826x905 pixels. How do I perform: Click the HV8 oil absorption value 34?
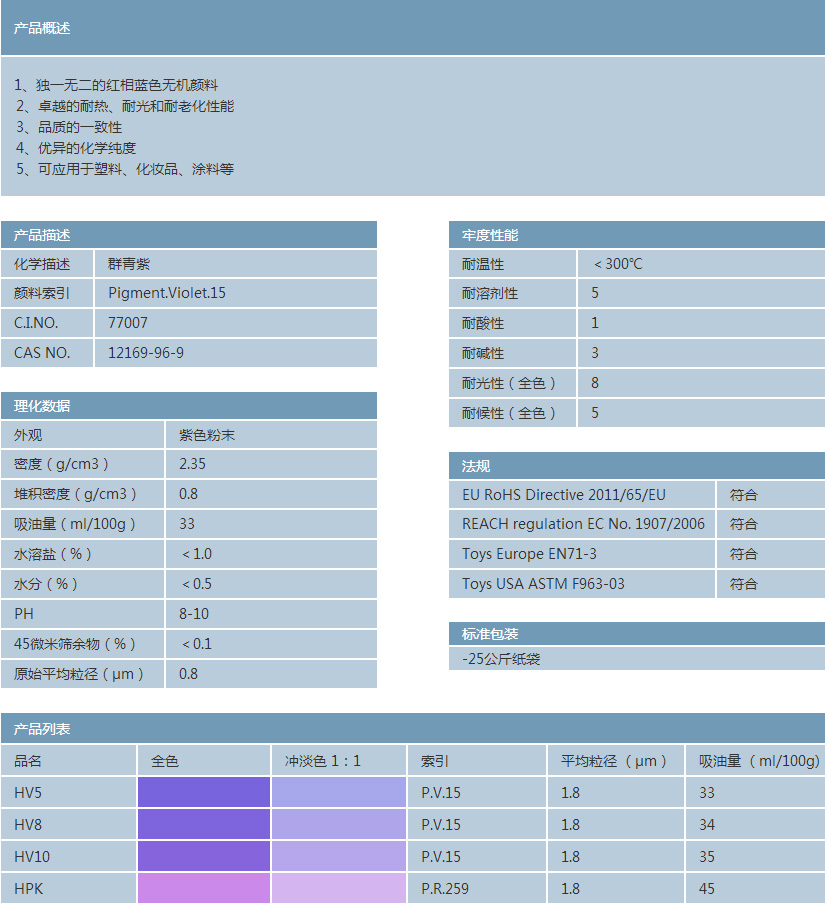tap(707, 825)
